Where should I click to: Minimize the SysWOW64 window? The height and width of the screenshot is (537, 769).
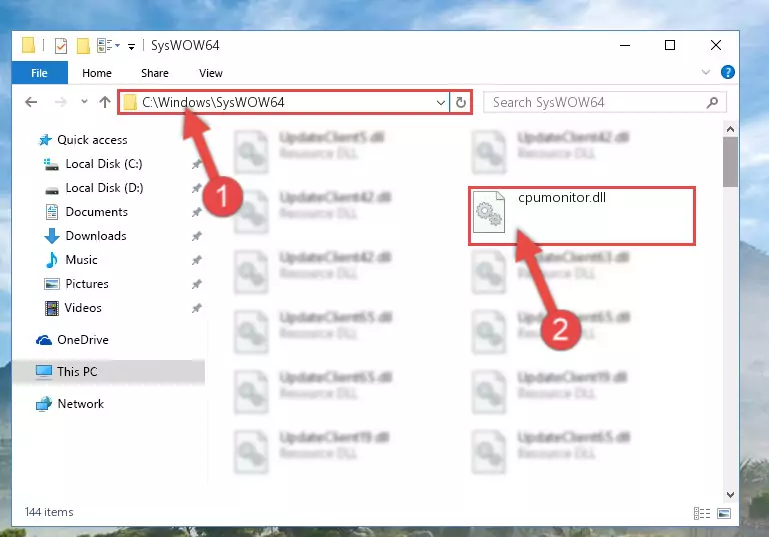pyautogui.click(x=625, y=45)
